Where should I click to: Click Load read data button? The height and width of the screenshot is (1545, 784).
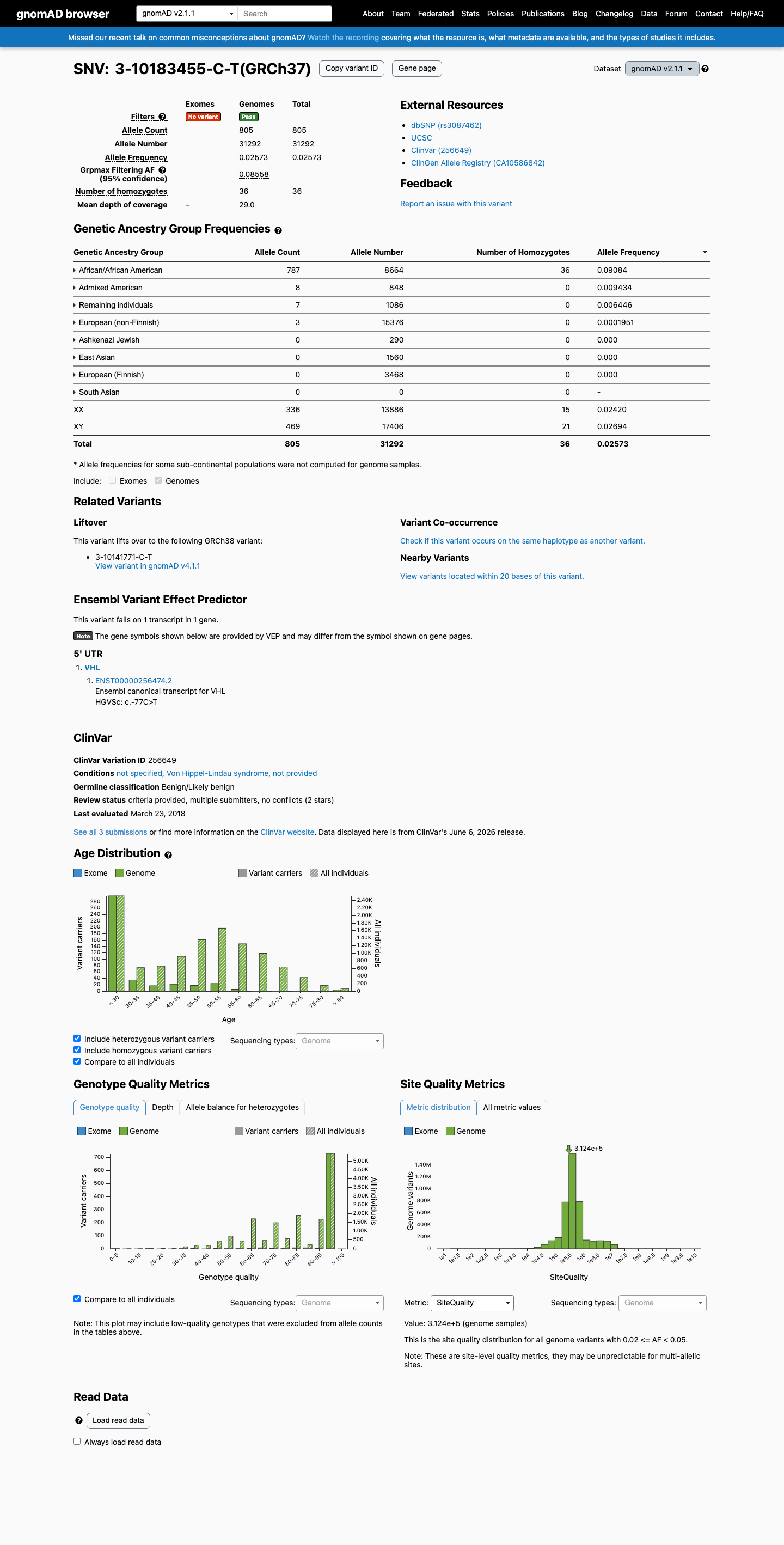tap(118, 1420)
